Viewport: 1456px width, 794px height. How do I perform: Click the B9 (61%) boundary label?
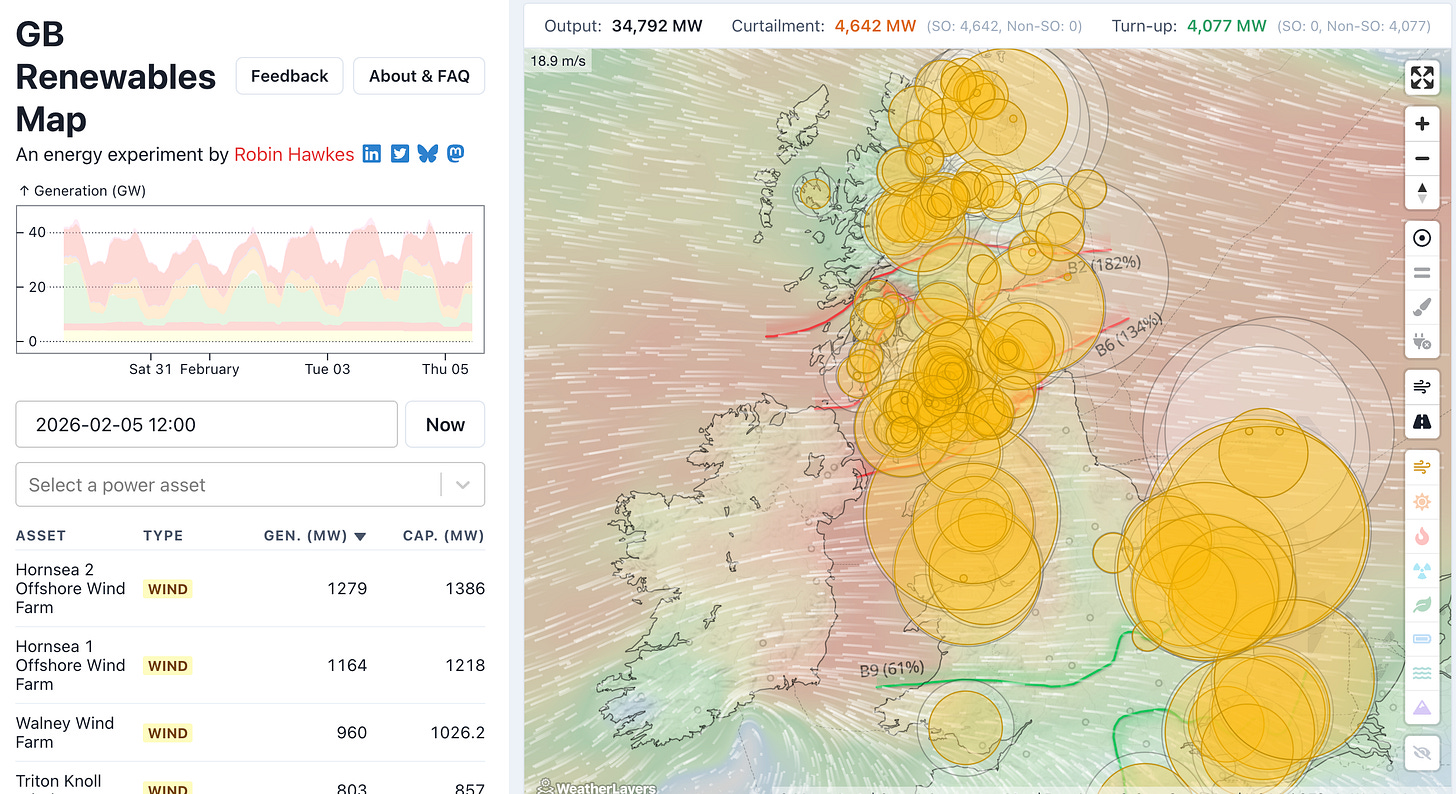(892, 668)
